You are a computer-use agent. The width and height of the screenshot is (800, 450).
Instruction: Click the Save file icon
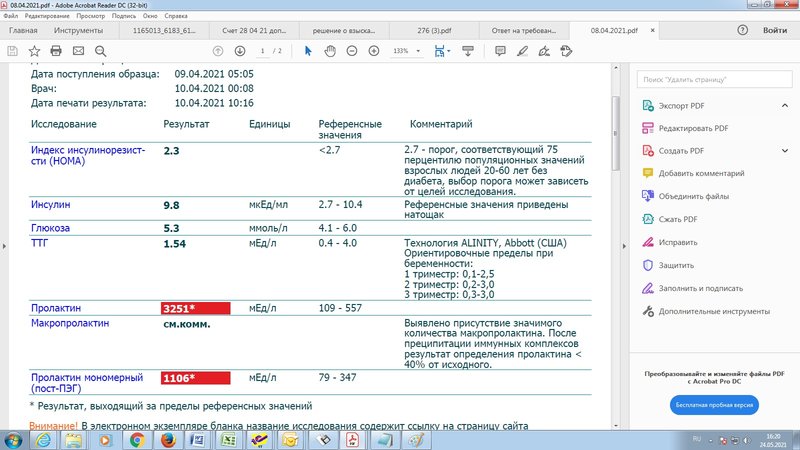pos(12,51)
